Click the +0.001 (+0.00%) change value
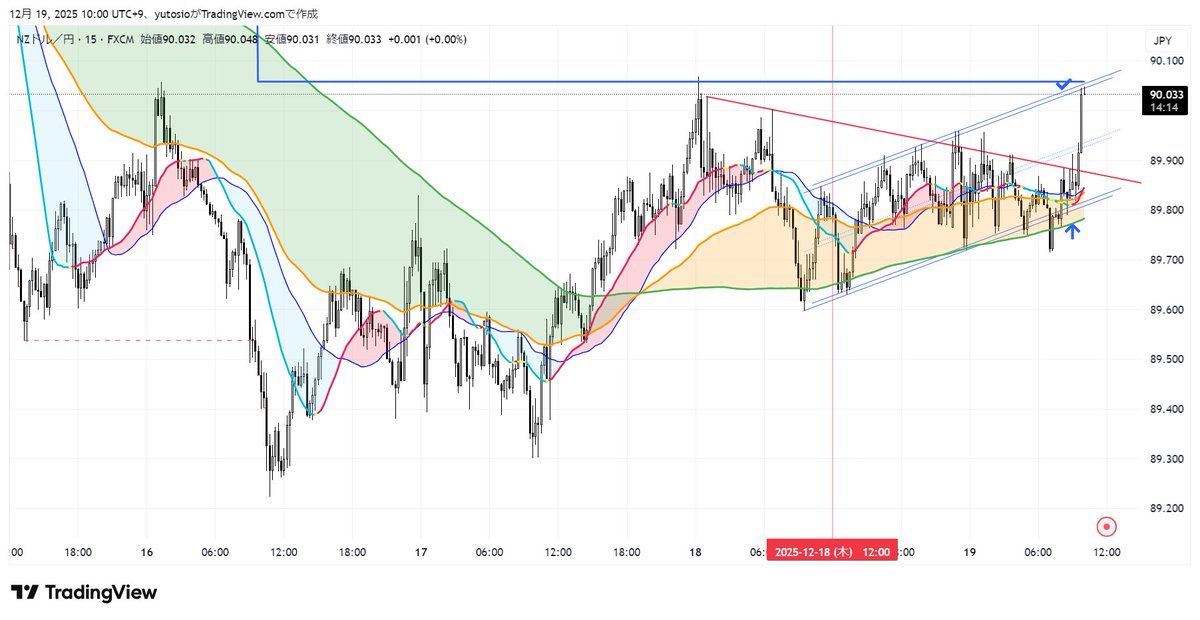1200x620 pixels. tap(428, 39)
